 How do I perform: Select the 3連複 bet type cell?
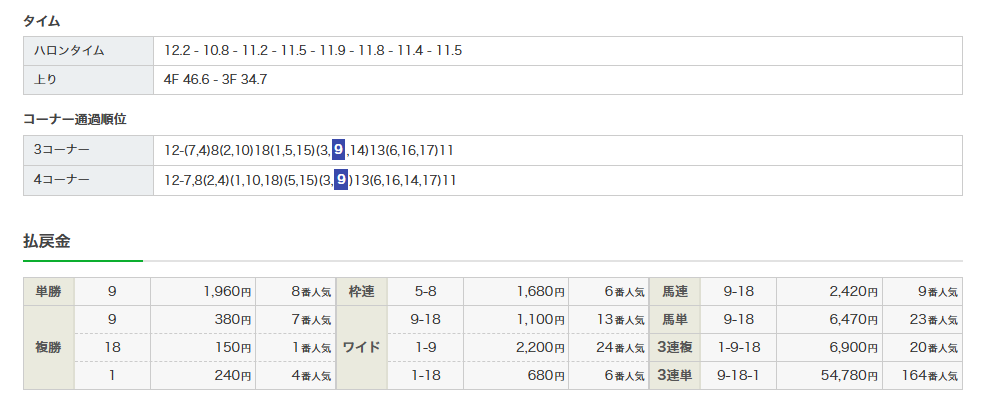pyautogui.click(x=675, y=348)
